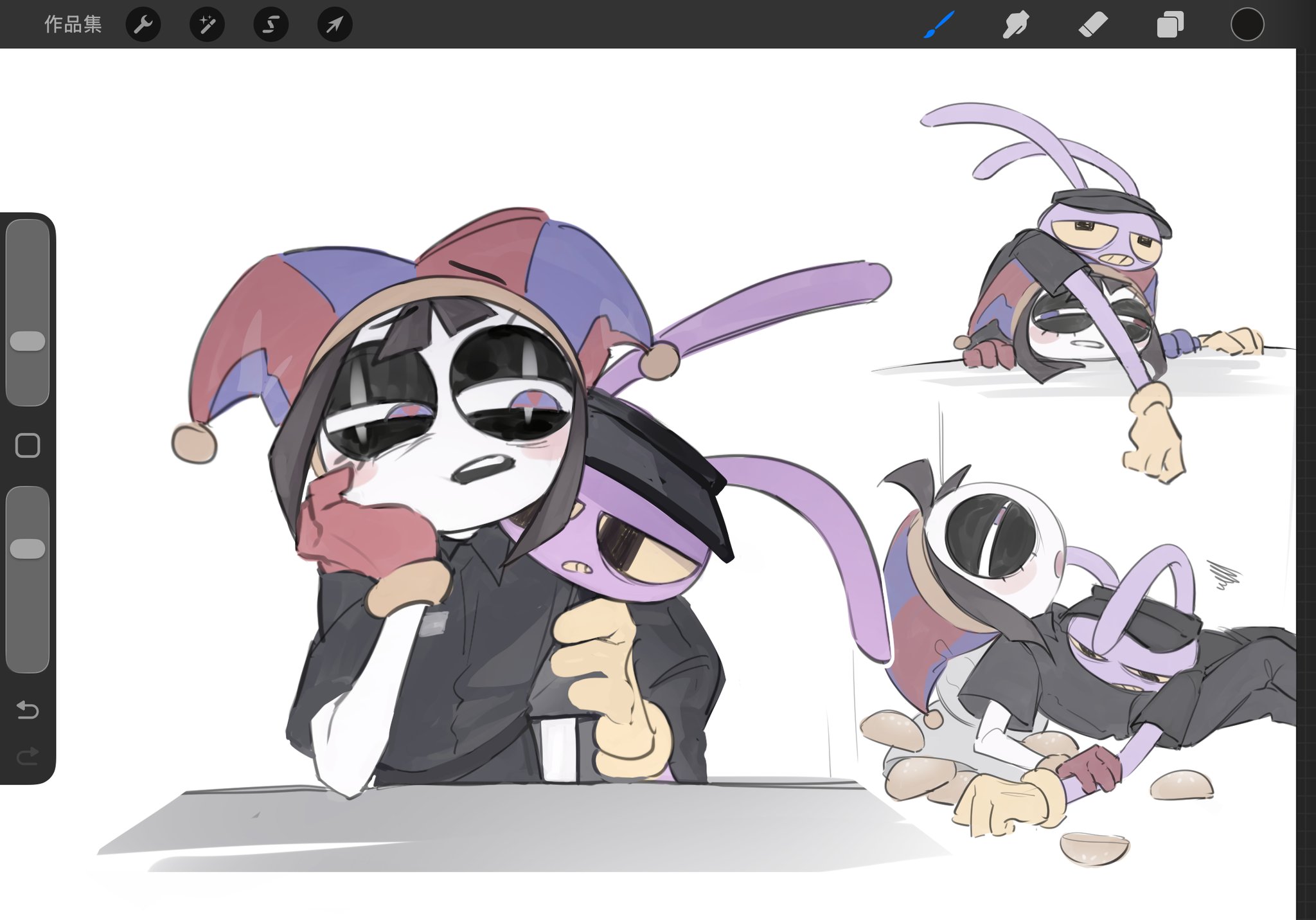Open the Adjustments magic wand menu
Screen dimensions: 1316x920
[207, 25]
